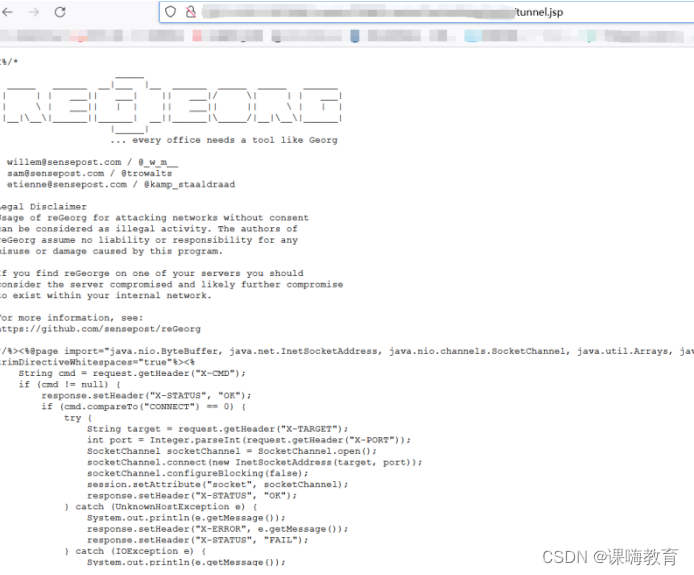Reload the page with the refresh icon
The image size is (694, 575).
(60, 12)
